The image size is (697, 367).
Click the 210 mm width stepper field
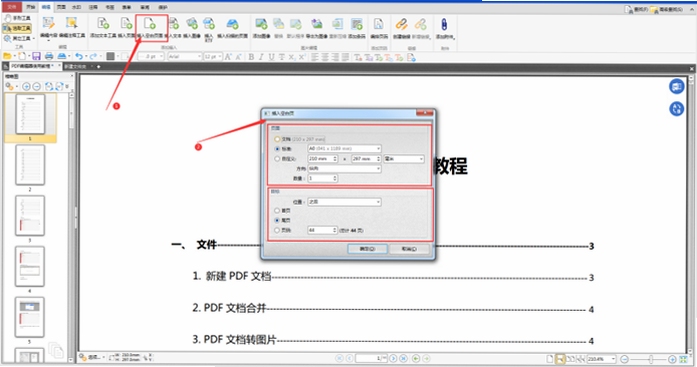(323, 159)
